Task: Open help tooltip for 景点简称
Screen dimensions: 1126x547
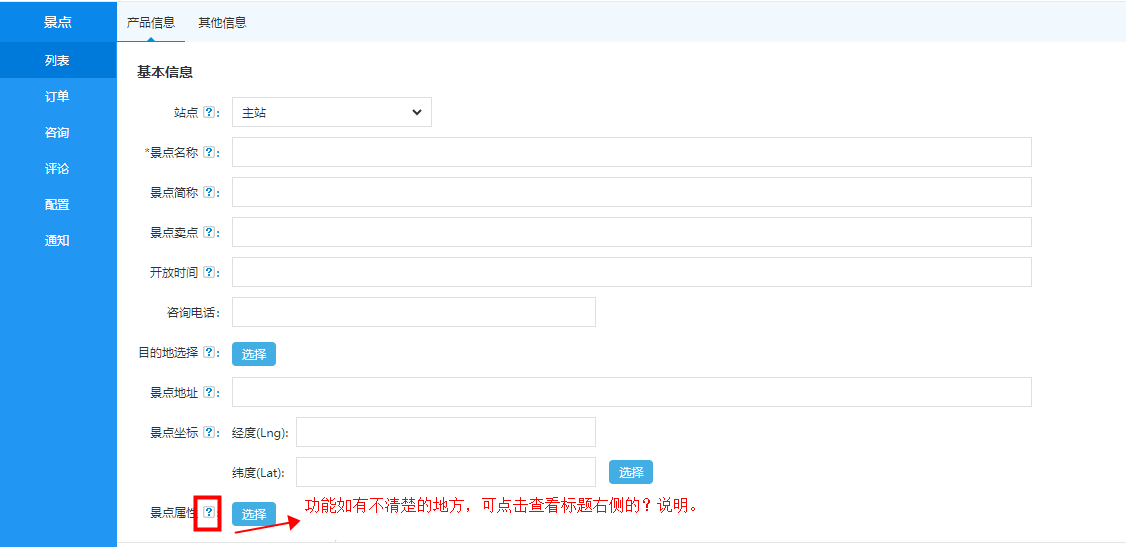Action: coord(208,193)
